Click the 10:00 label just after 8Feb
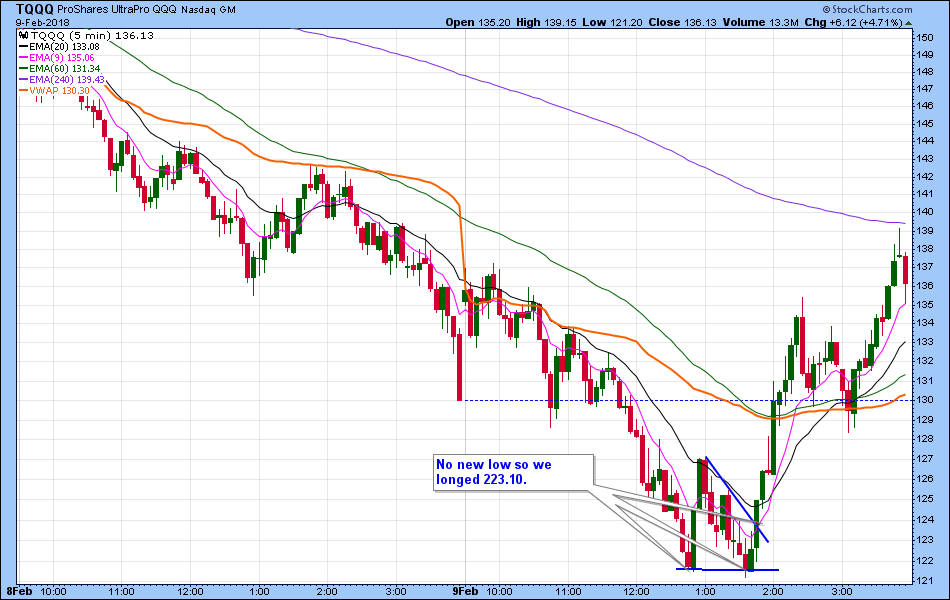This screenshot has width=950, height=600. [54, 592]
